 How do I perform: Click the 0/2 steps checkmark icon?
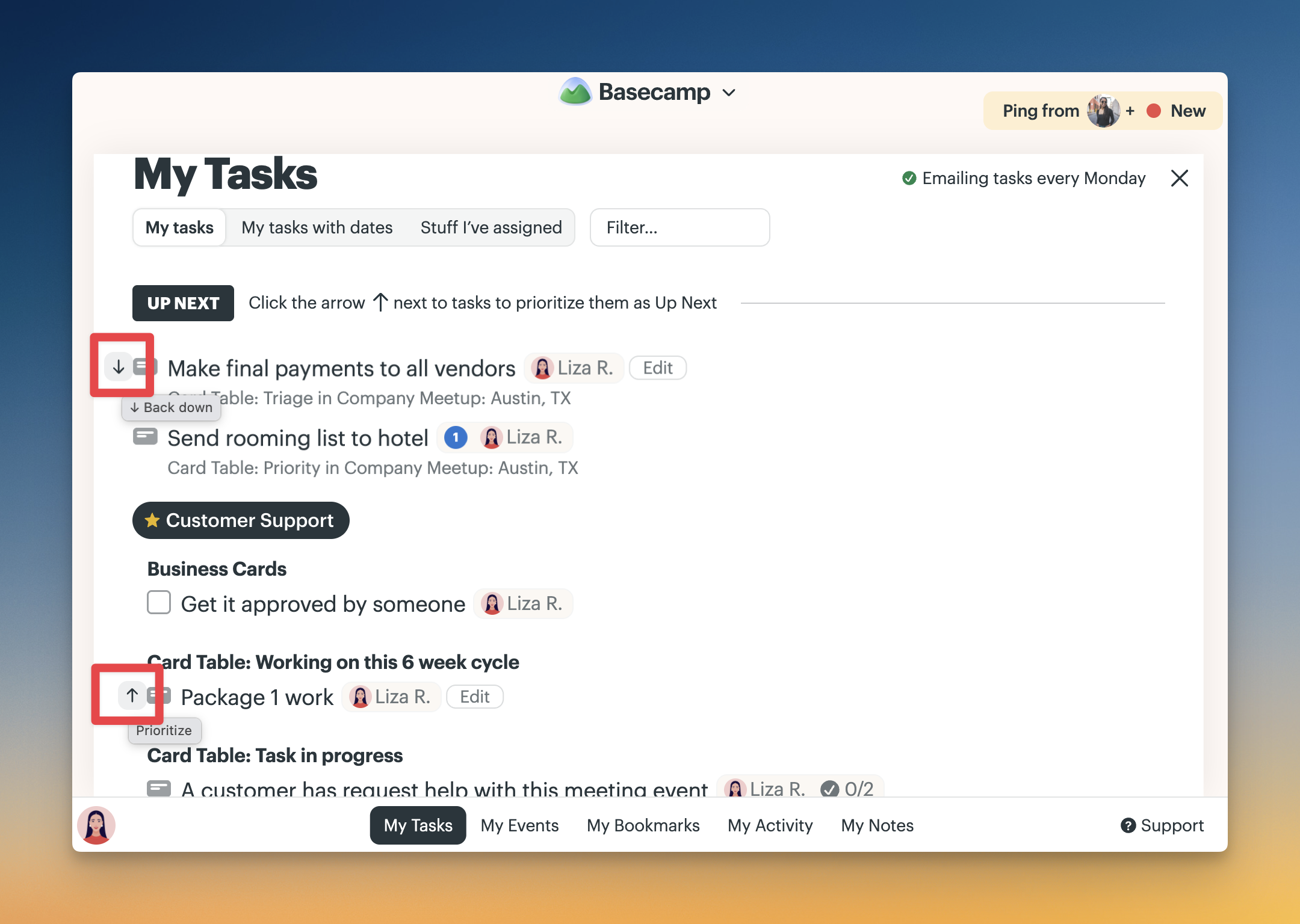click(x=830, y=789)
